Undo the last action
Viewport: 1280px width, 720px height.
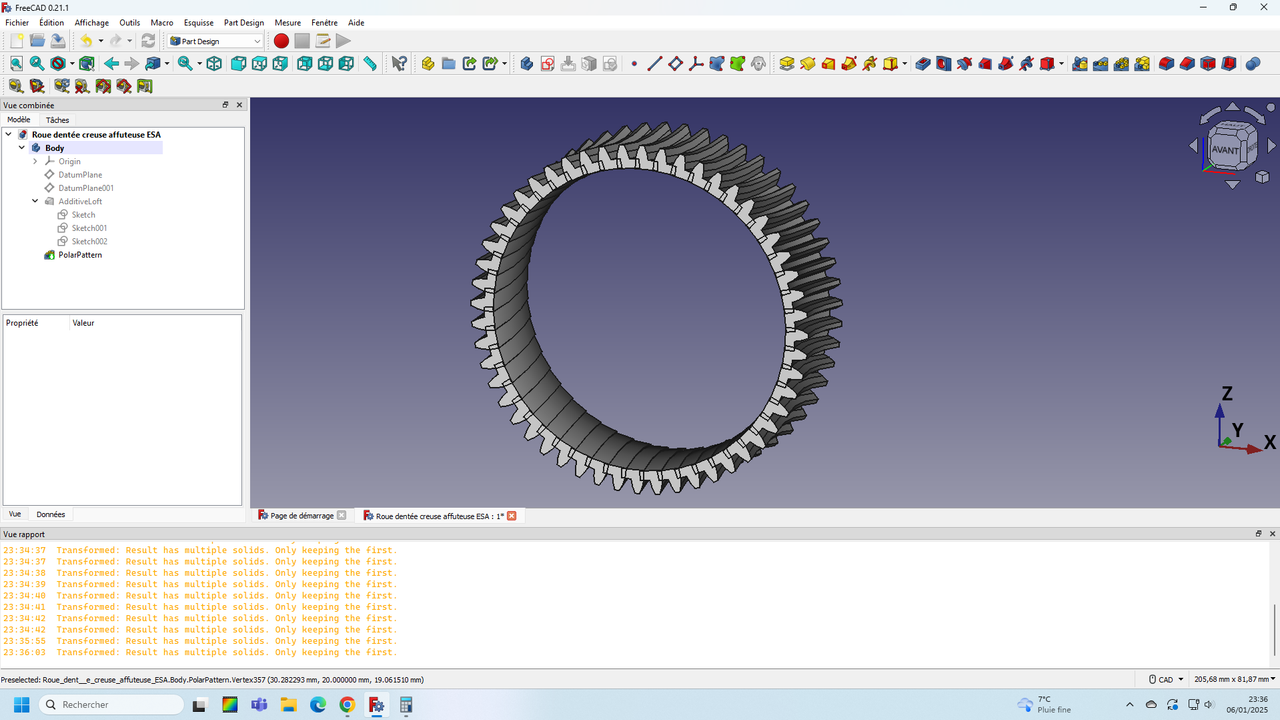click(86, 41)
